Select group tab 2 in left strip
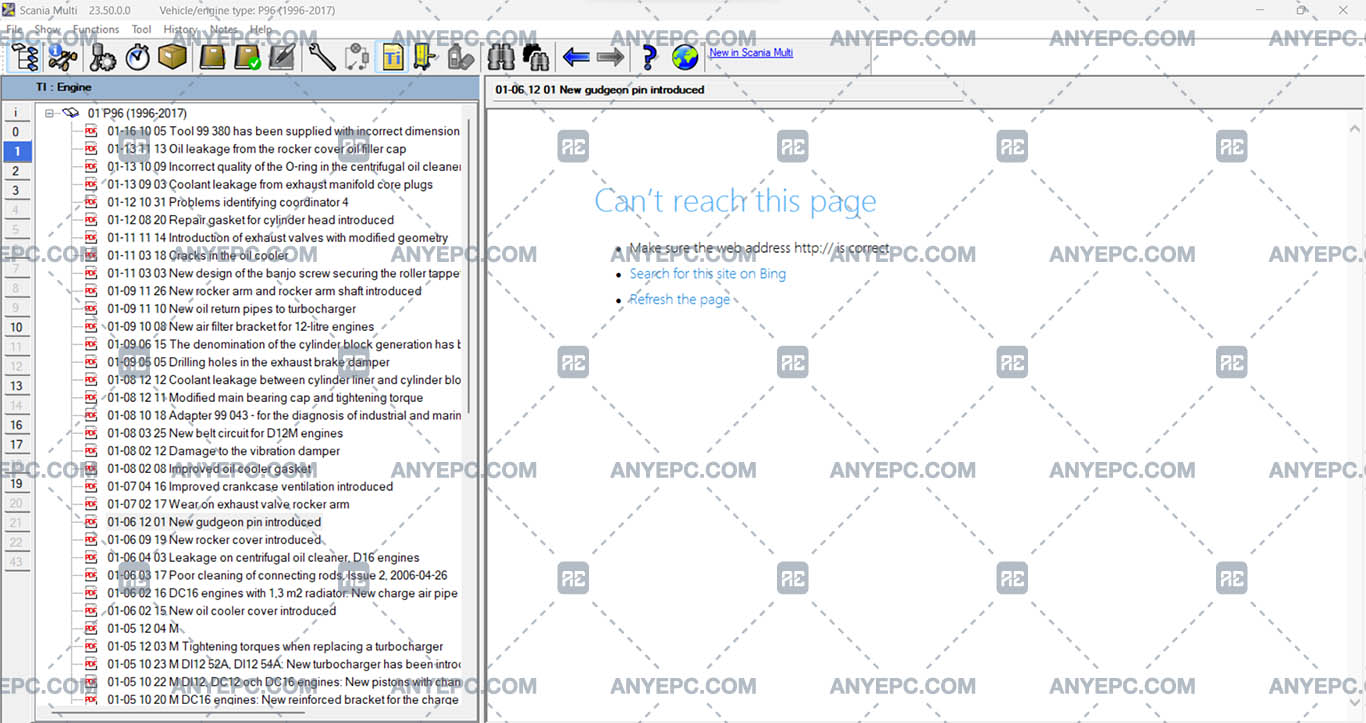This screenshot has width=1366, height=723. click(16, 172)
